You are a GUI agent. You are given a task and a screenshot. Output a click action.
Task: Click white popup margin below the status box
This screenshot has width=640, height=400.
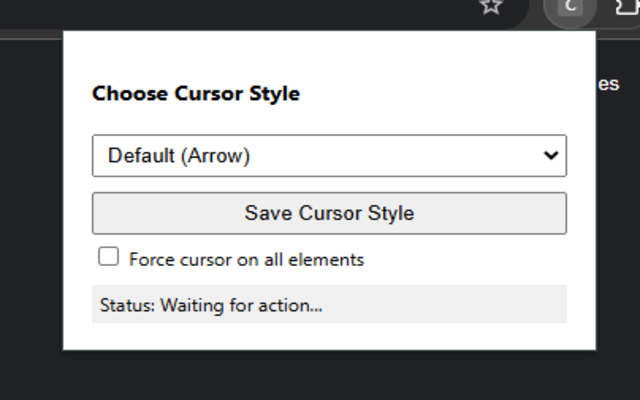[x=329, y=336]
